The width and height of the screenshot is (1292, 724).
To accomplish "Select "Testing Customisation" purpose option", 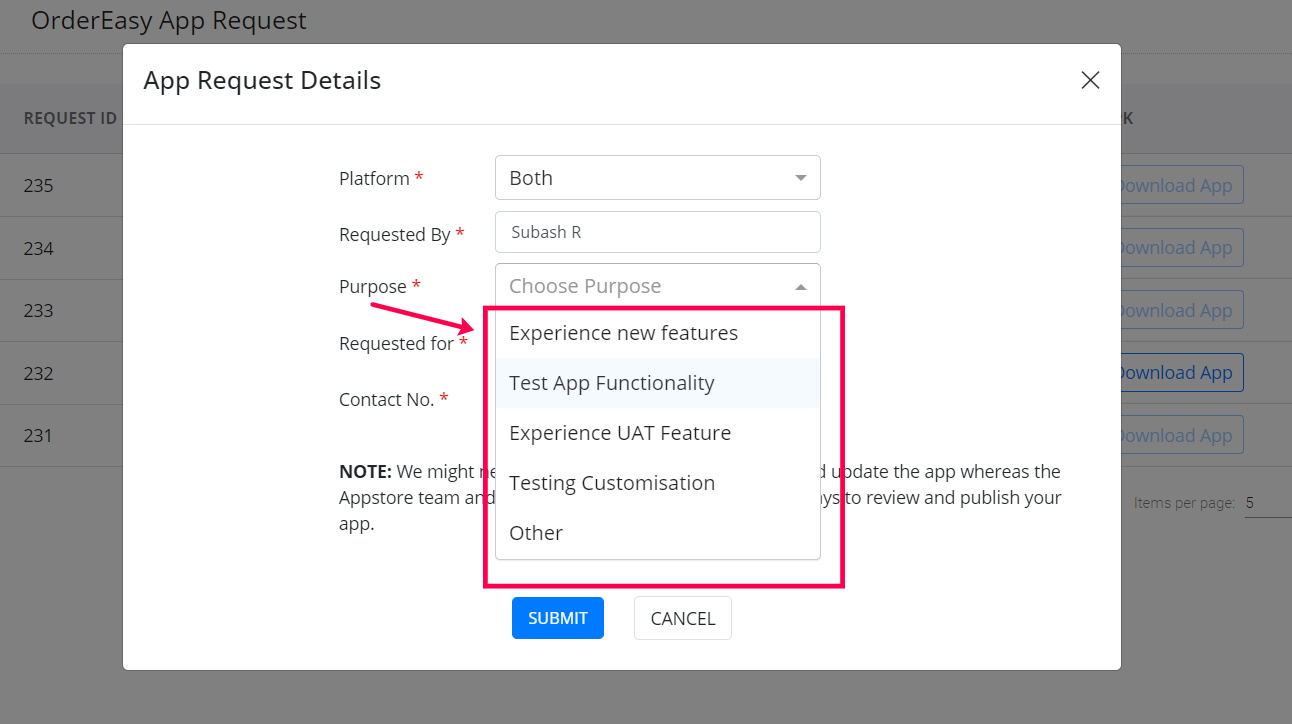I will click(x=612, y=483).
